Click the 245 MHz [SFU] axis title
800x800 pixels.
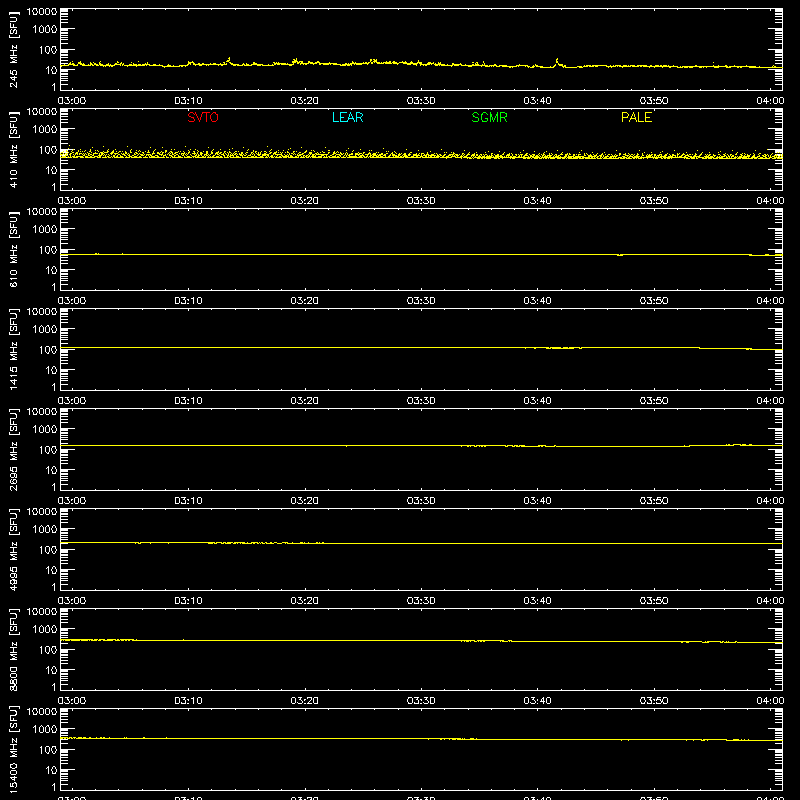coord(13,49)
